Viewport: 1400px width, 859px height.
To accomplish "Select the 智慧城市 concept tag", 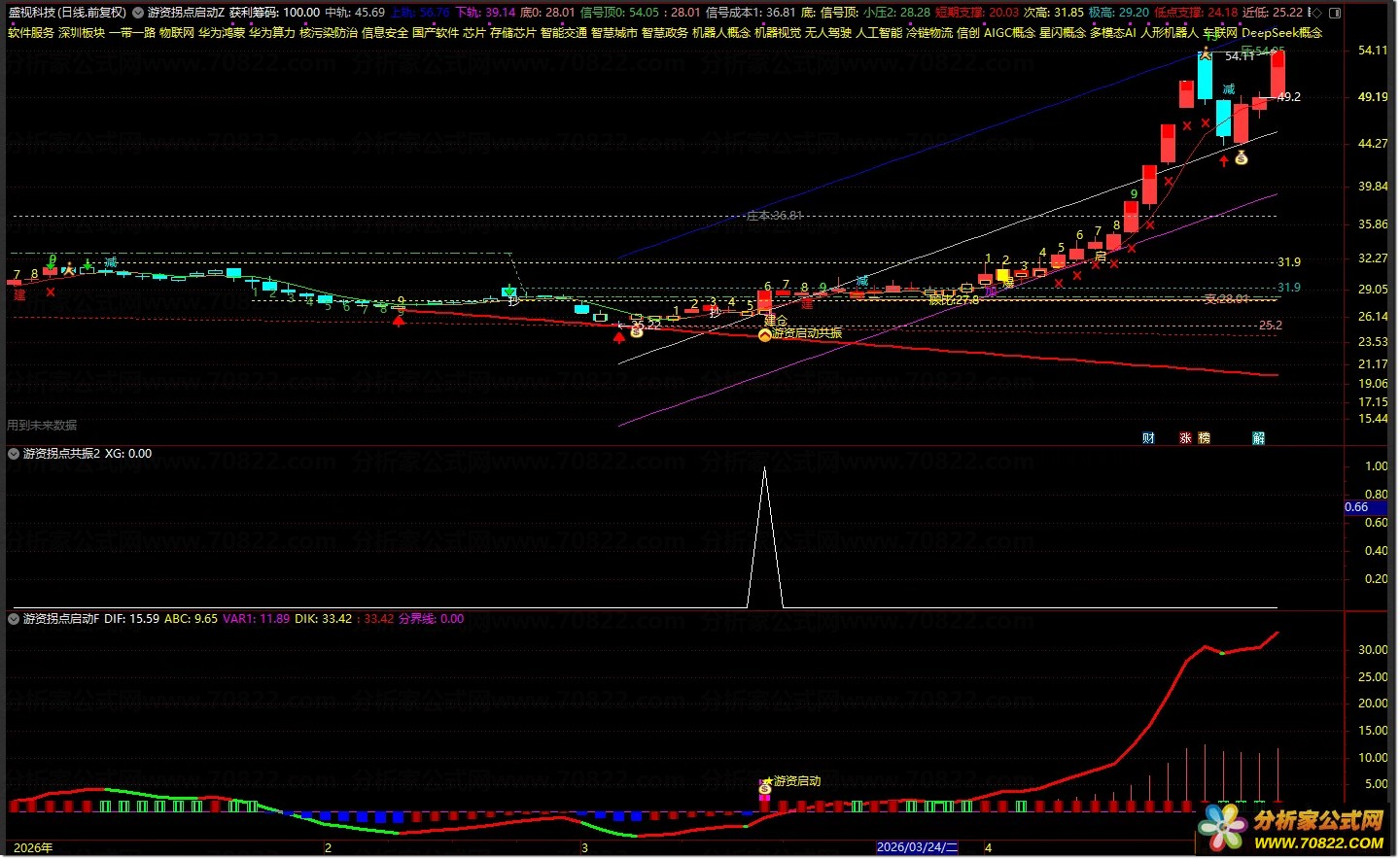I will pyautogui.click(x=614, y=32).
